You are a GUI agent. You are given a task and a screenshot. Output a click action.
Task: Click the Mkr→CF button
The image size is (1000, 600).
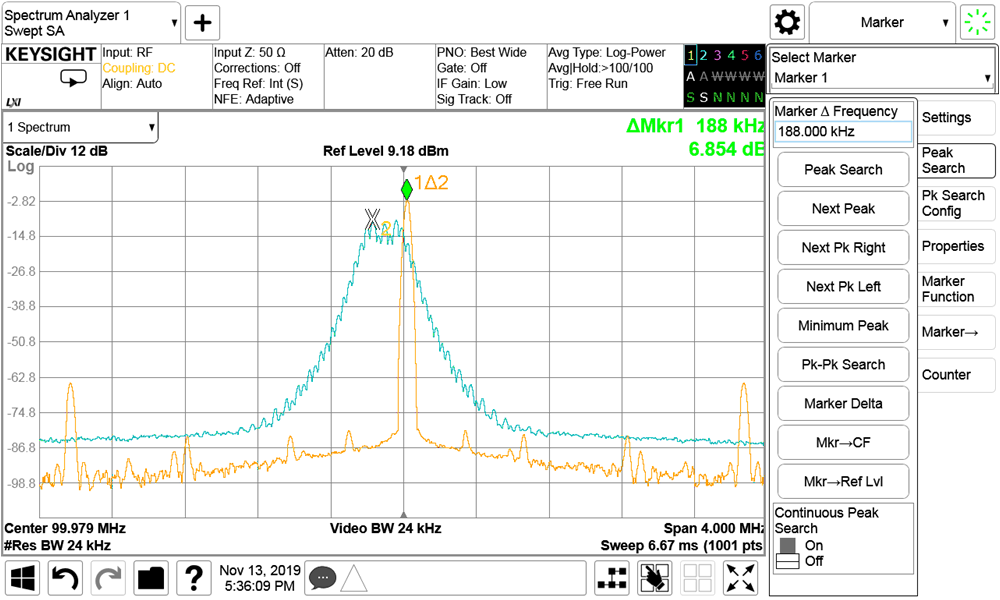843,442
